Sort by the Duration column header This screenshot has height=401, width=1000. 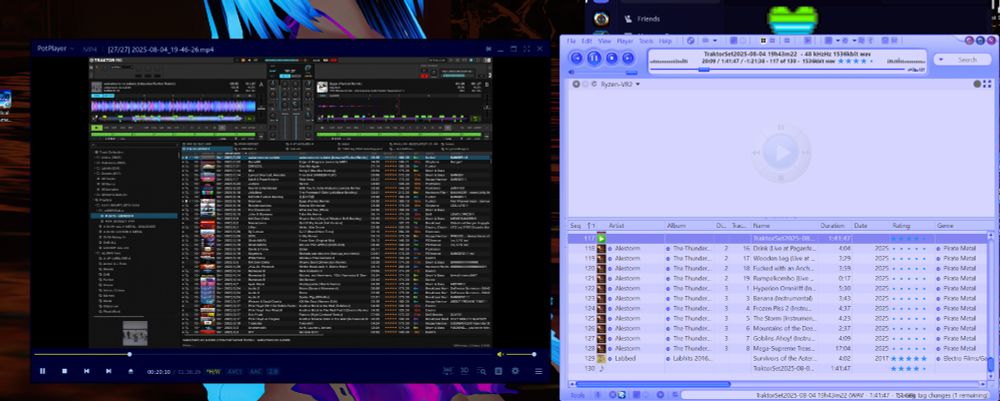(832, 226)
